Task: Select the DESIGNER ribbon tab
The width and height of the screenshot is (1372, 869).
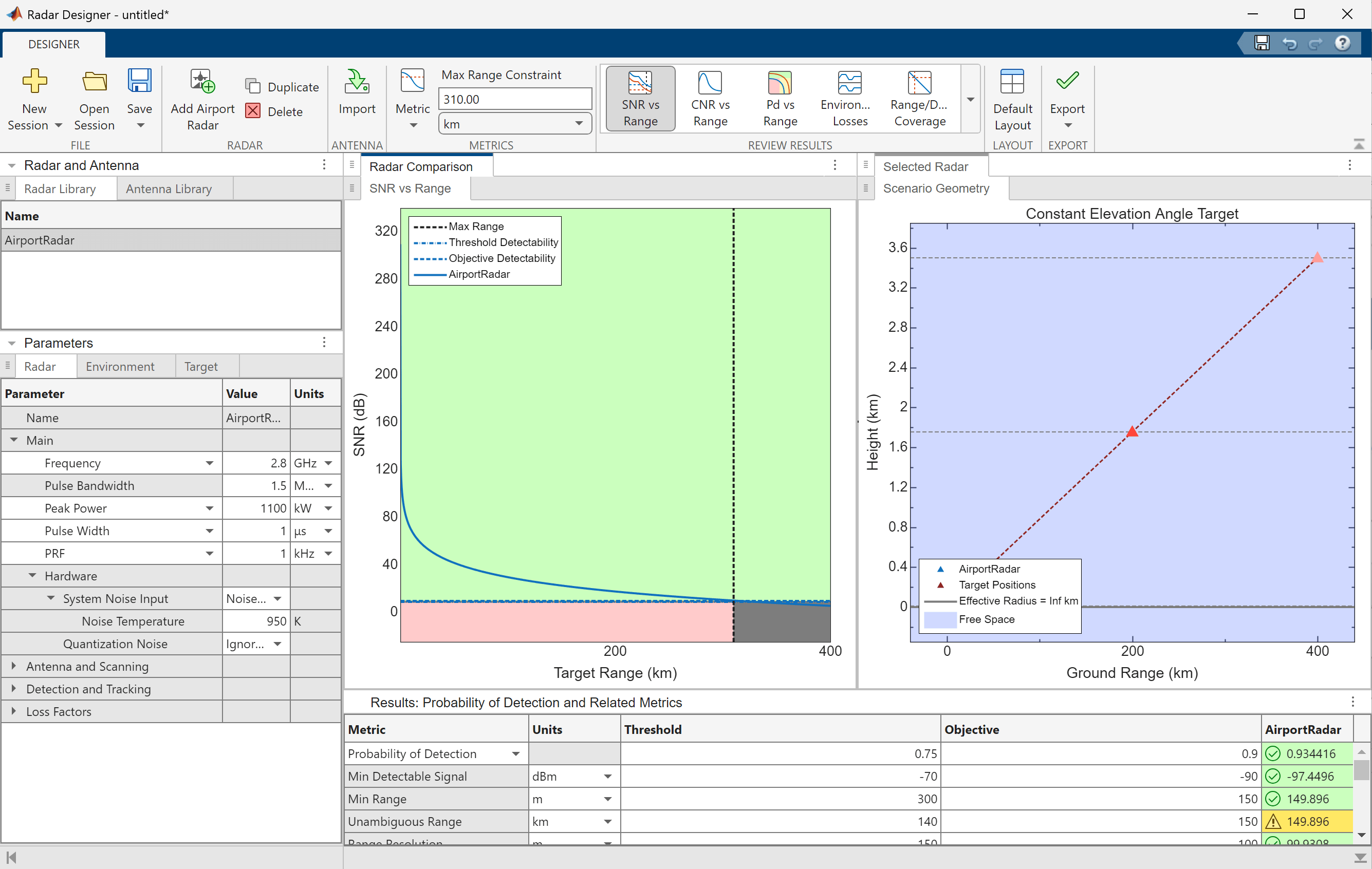Action: point(53,44)
